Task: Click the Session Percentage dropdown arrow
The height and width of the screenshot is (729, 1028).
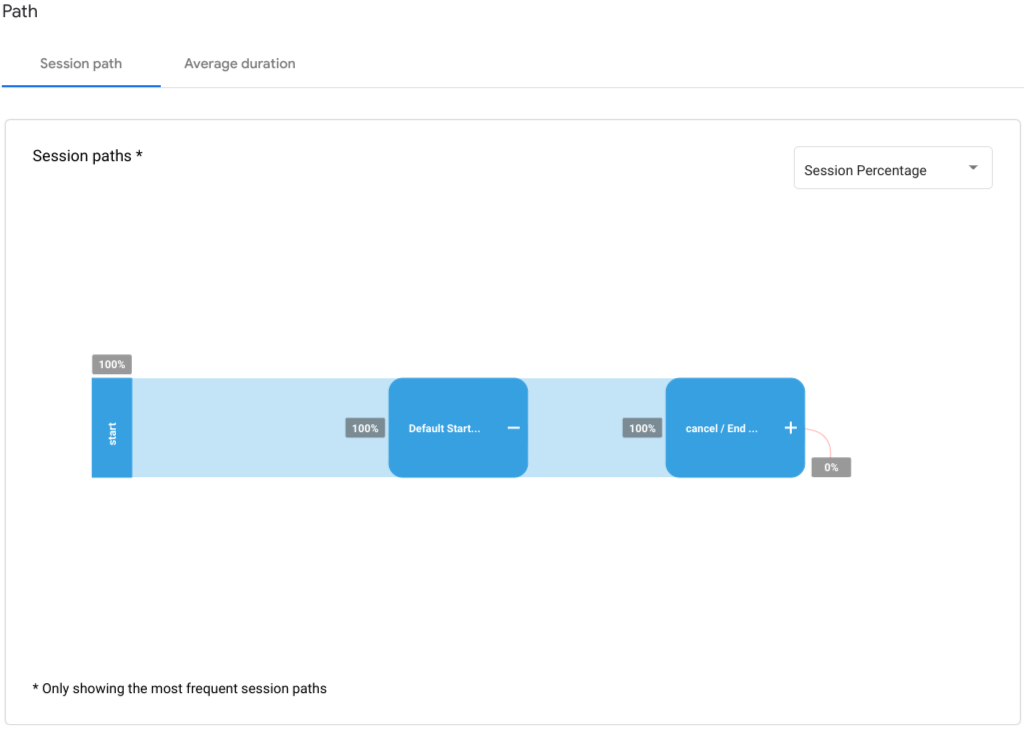Action: pos(972,167)
